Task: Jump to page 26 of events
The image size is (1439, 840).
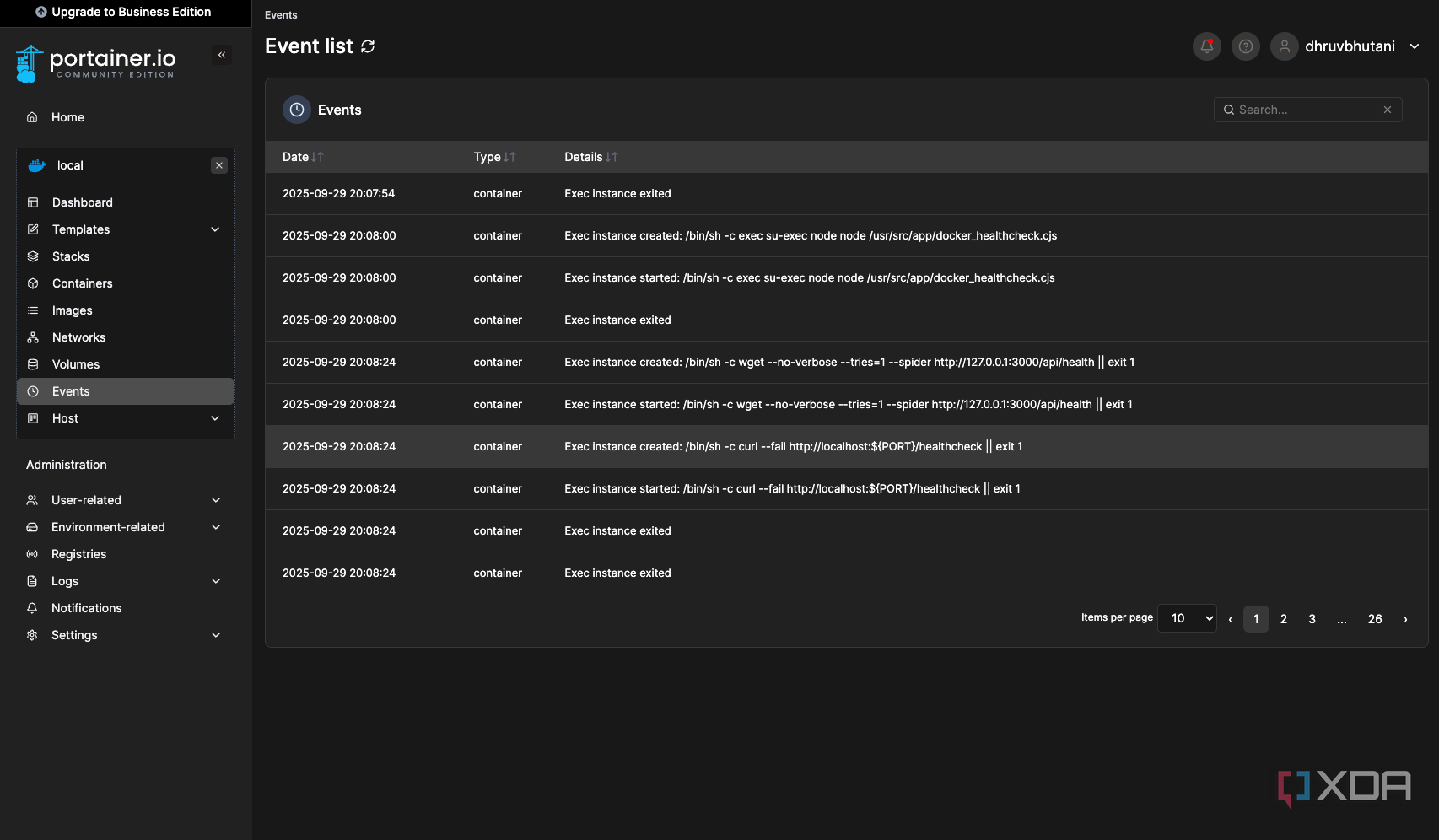Action: 1375,619
